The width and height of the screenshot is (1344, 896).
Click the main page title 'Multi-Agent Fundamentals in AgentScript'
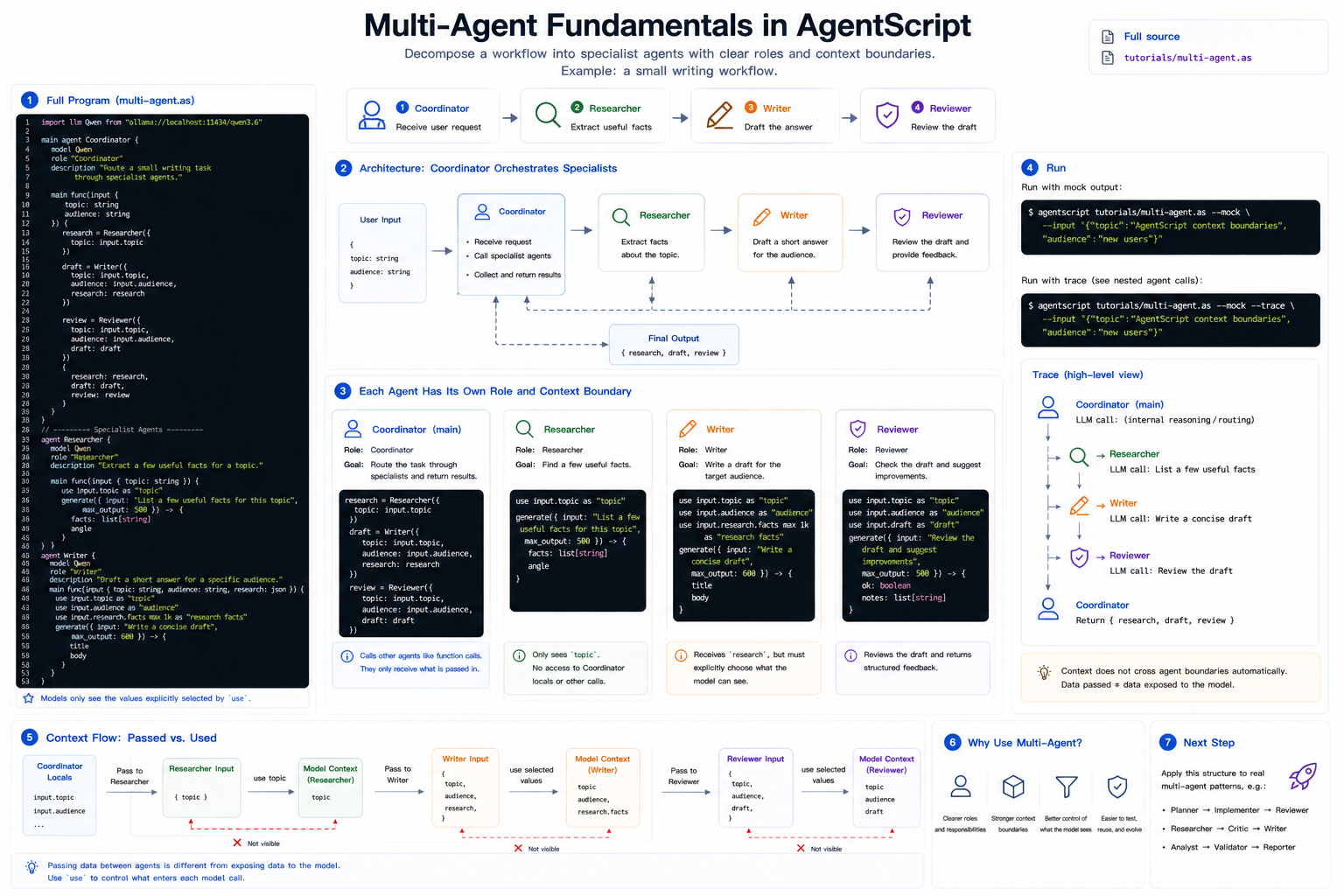[668, 24]
